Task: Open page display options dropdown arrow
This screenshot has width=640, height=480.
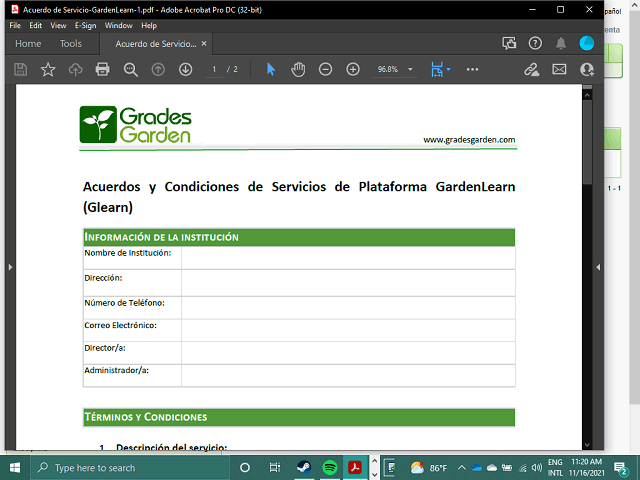Action: coord(449,69)
